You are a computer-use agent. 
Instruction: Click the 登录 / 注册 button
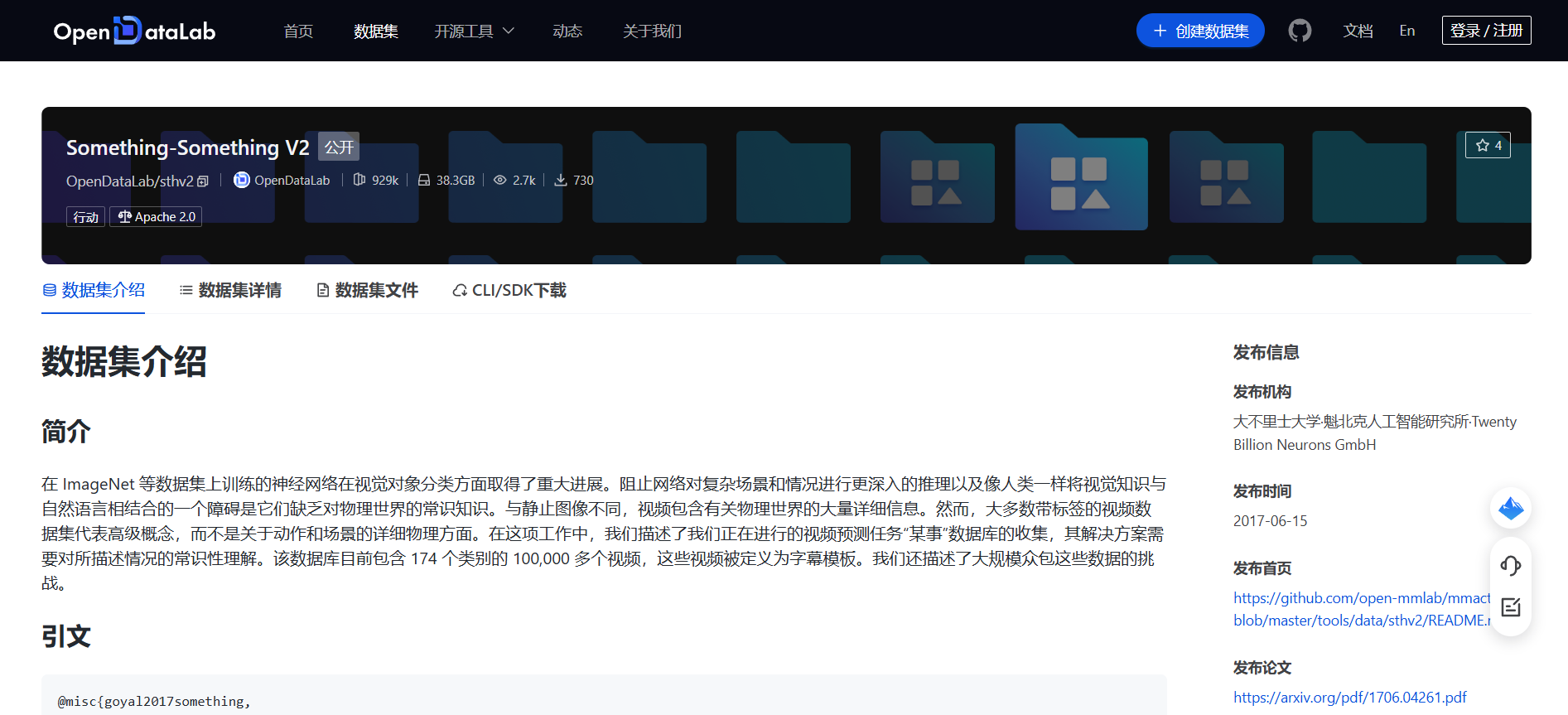[1486, 31]
